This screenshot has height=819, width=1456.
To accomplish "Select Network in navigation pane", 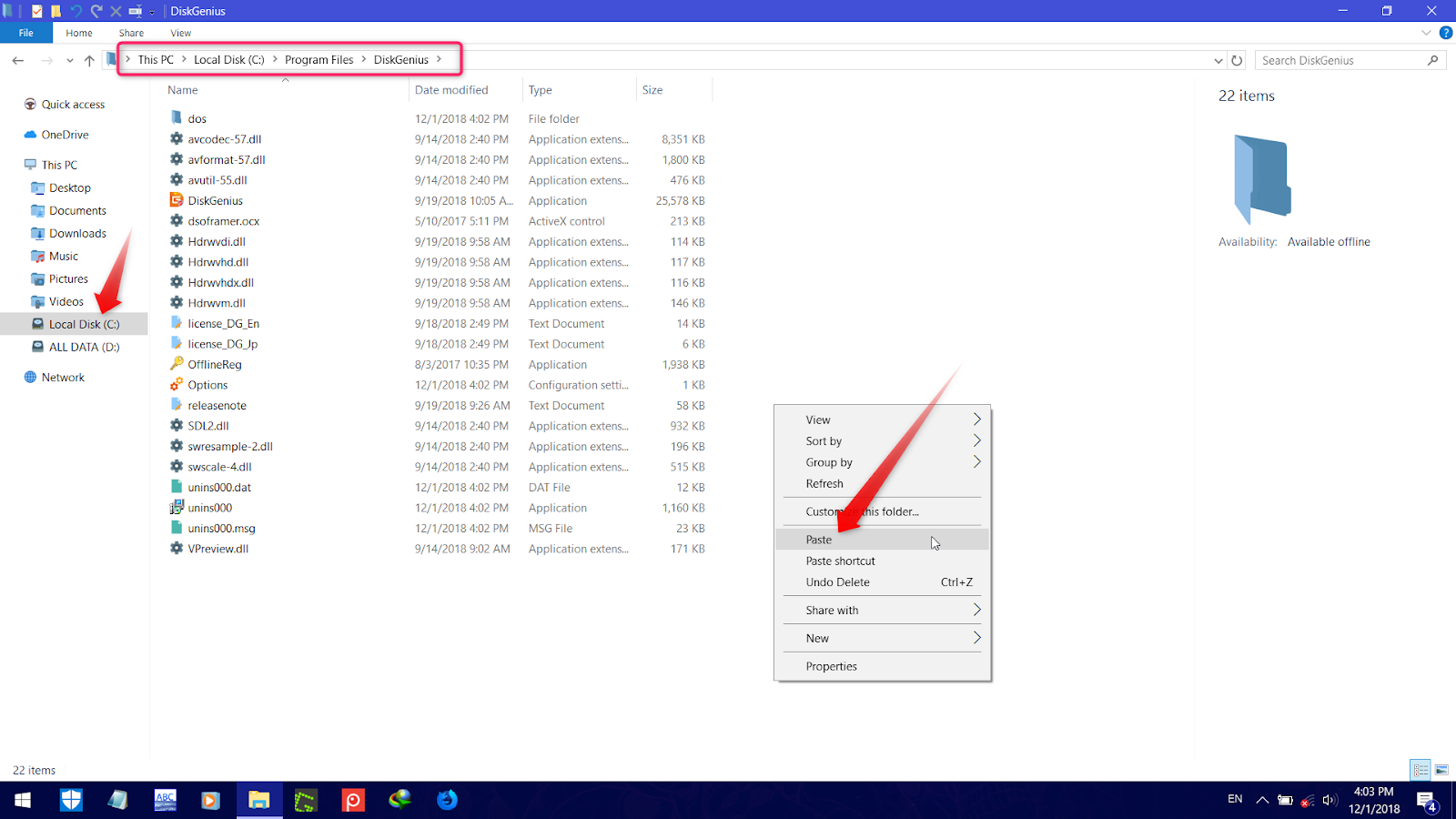I will tap(63, 377).
